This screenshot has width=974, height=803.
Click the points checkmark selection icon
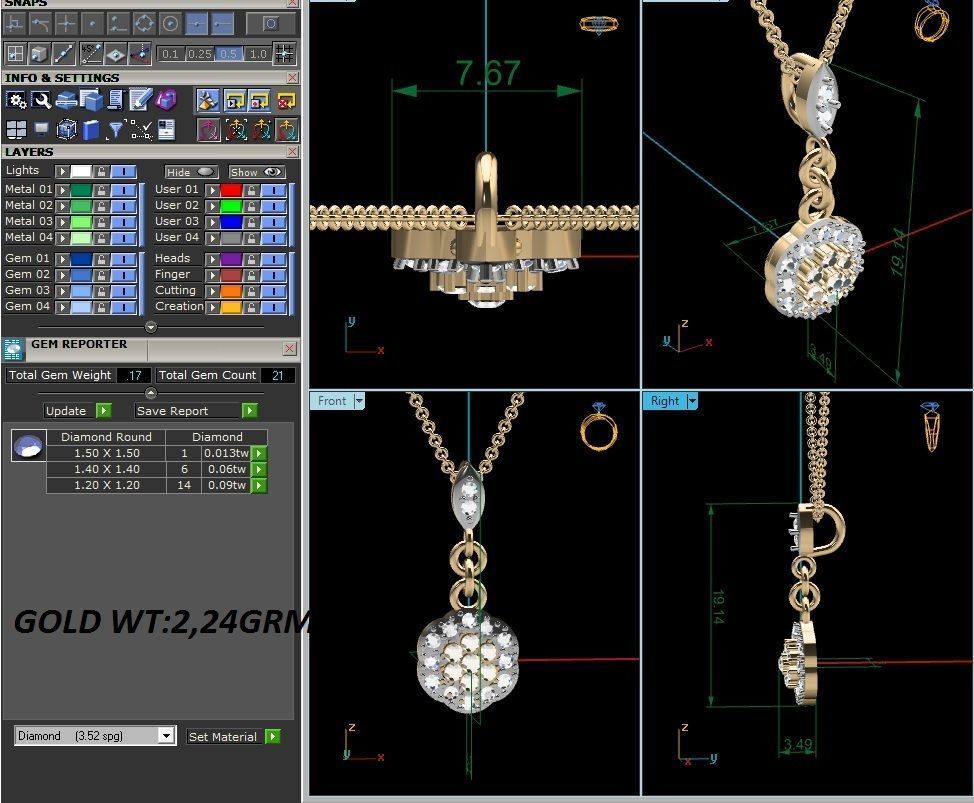142,130
